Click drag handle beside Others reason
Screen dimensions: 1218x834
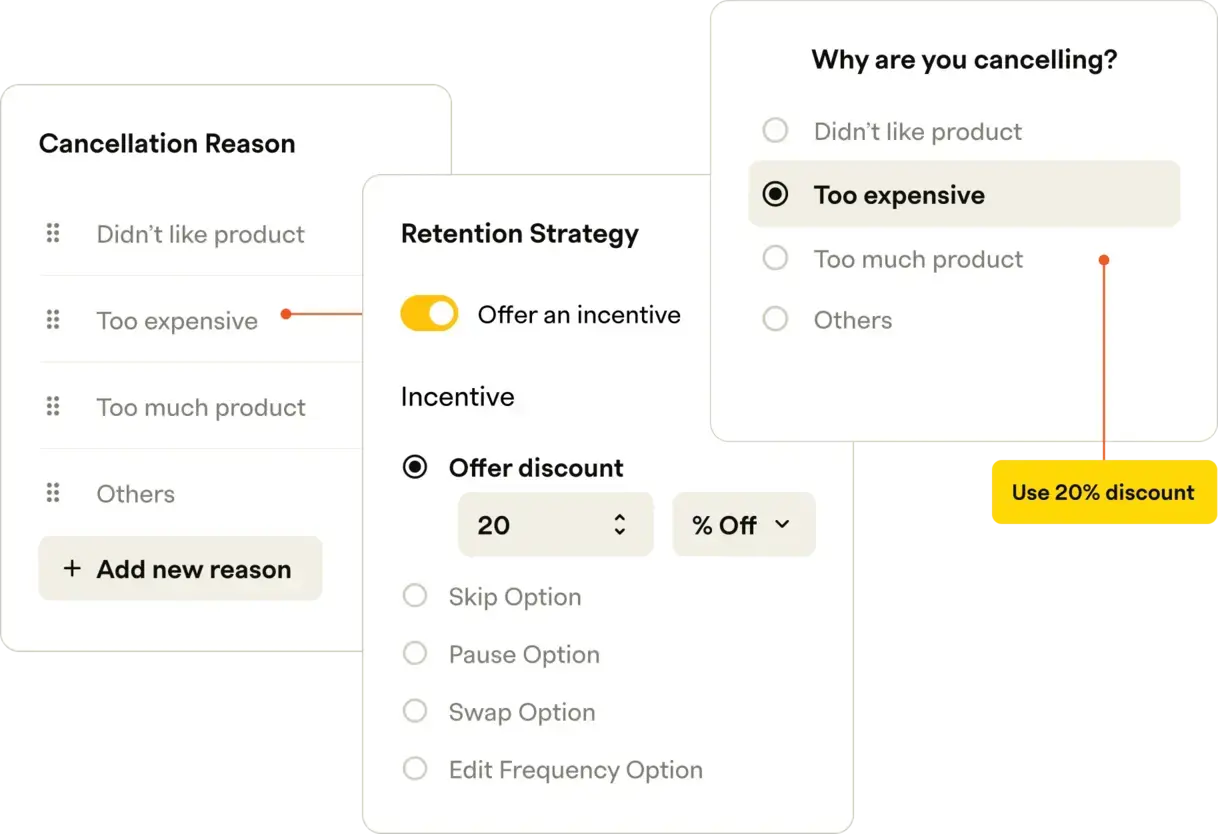pyautogui.click(x=53, y=493)
